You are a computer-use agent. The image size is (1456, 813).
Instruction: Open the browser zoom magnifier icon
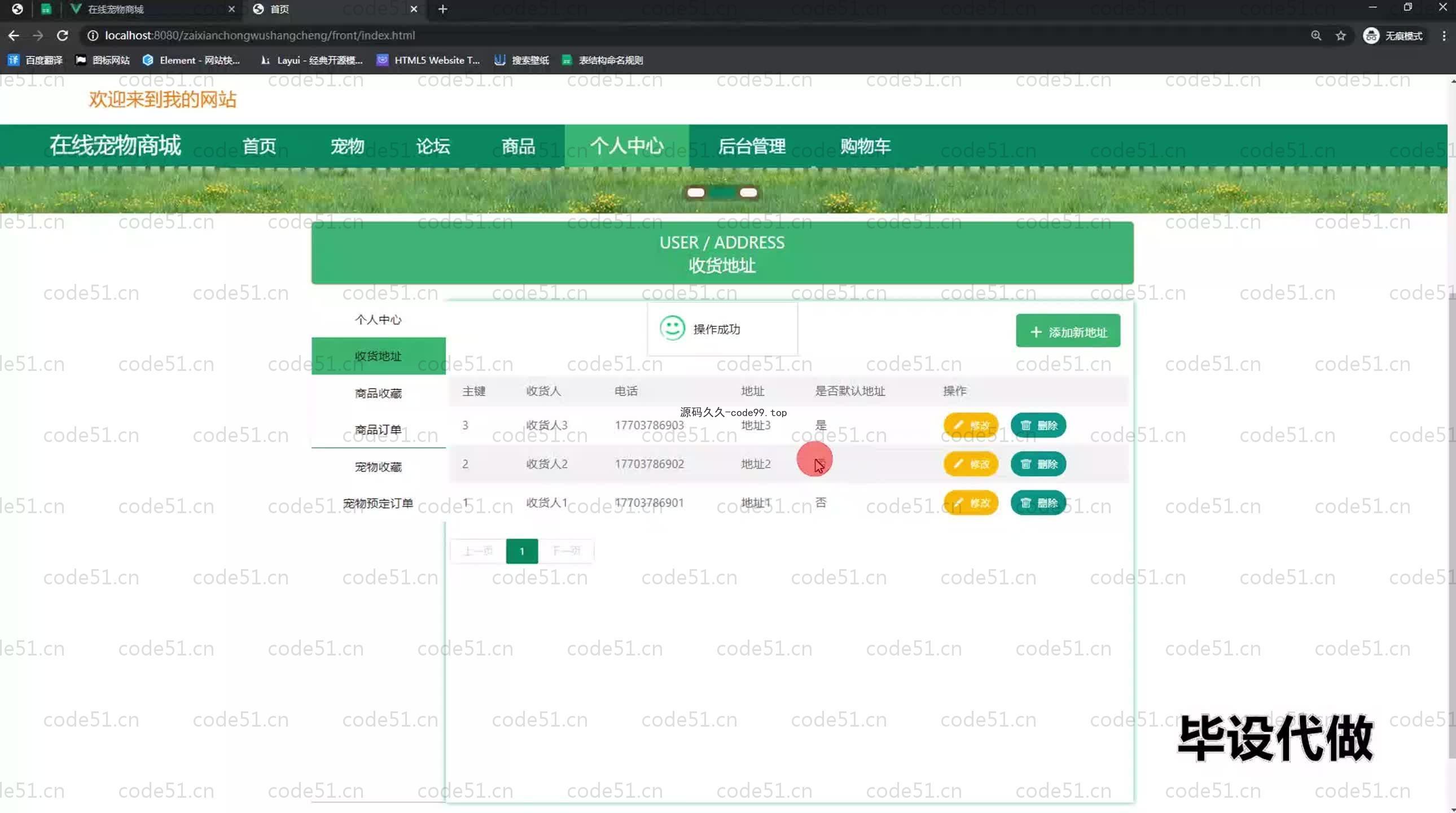(1317, 36)
